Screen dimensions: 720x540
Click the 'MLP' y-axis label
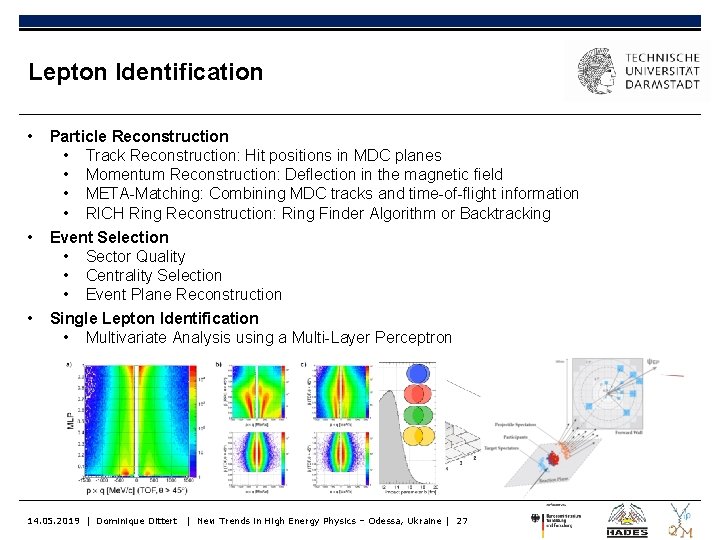pos(70,422)
